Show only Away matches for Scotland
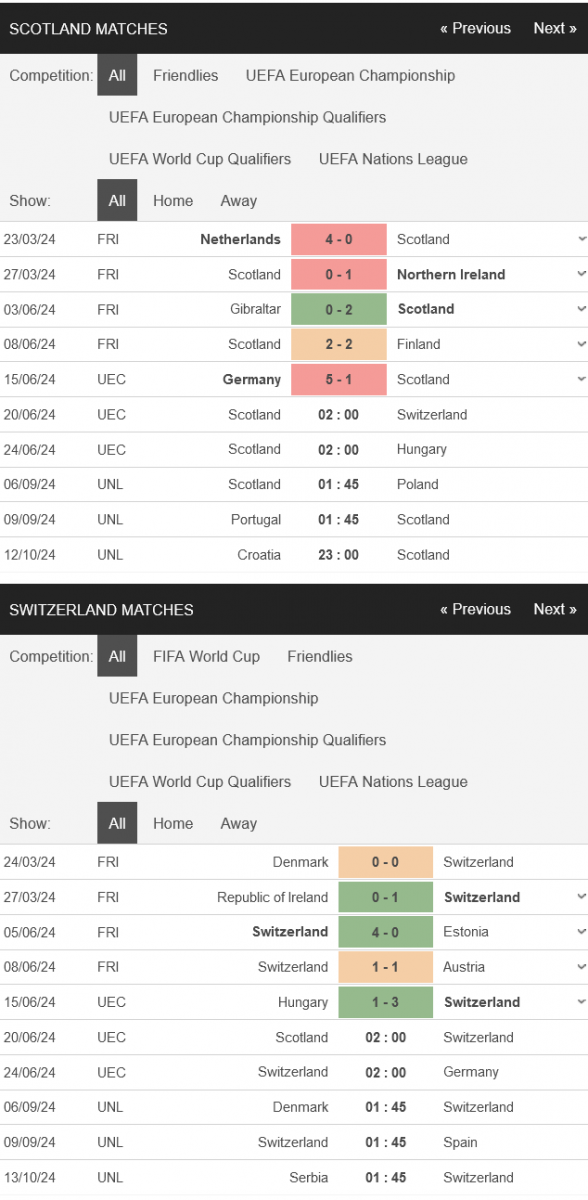This screenshot has height=1200, width=588. 238,200
